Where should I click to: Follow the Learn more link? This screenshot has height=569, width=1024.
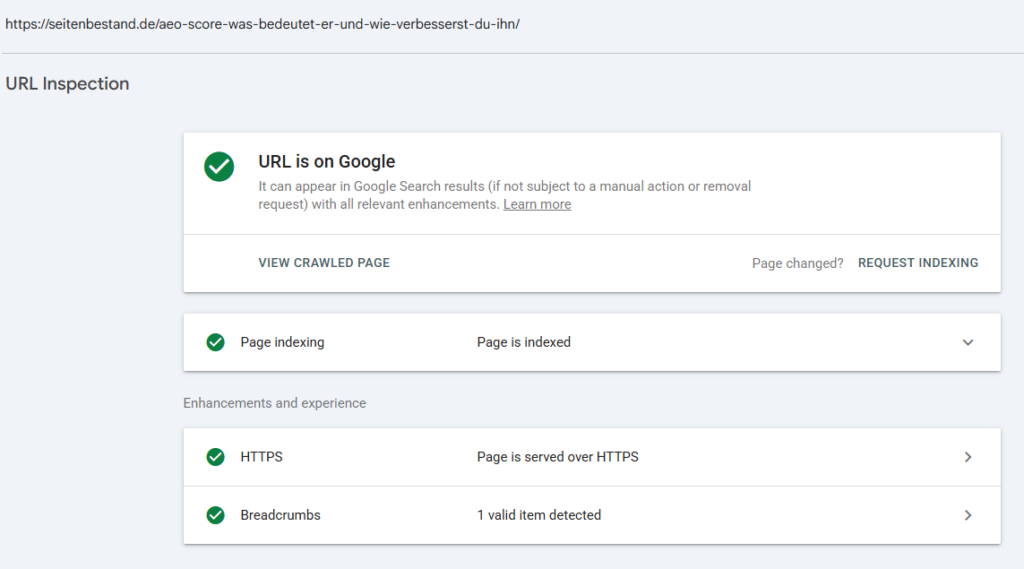537,204
